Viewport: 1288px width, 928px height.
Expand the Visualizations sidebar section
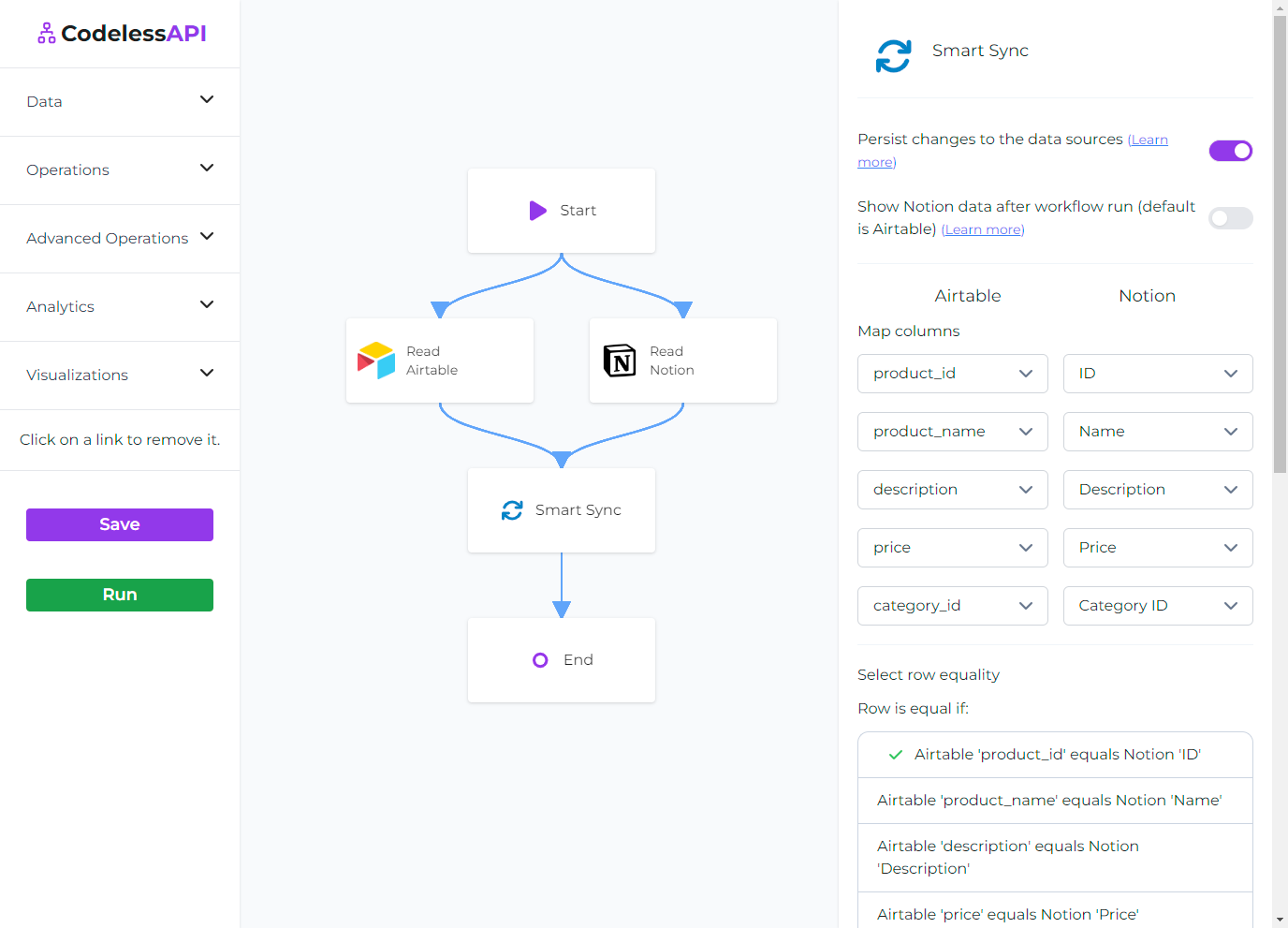pyautogui.click(x=120, y=376)
